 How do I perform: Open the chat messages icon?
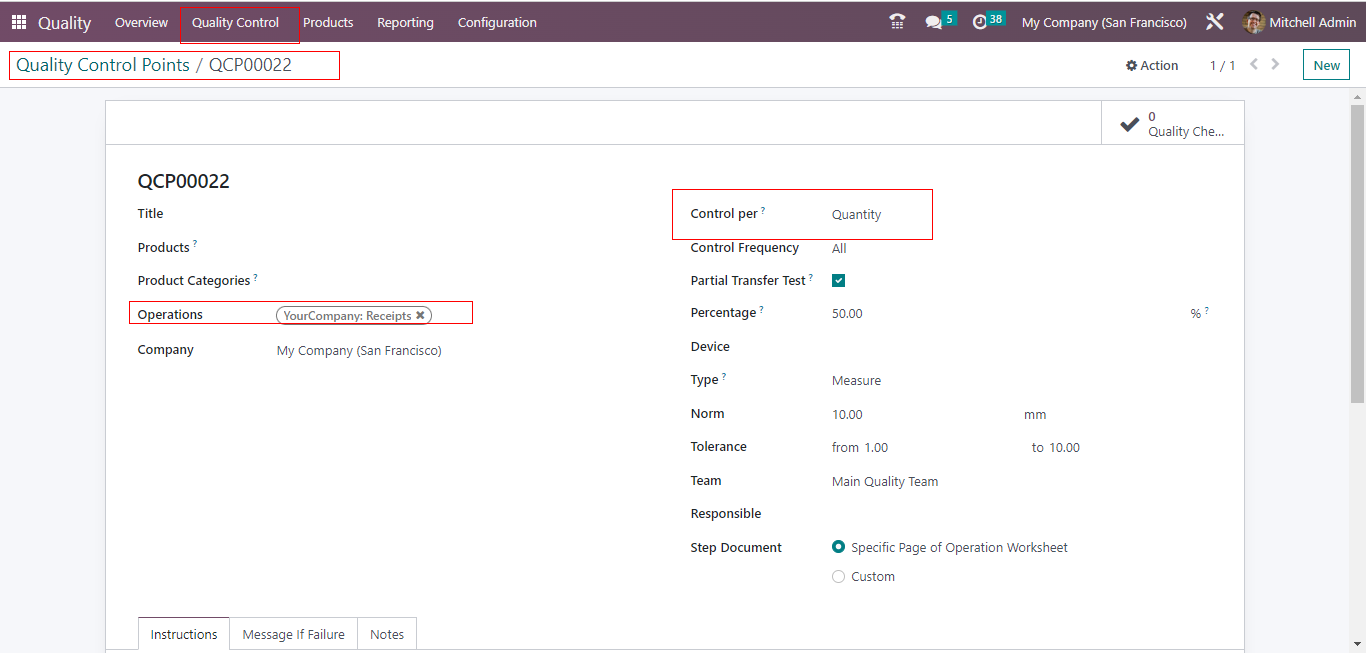pyautogui.click(x=934, y=22)
